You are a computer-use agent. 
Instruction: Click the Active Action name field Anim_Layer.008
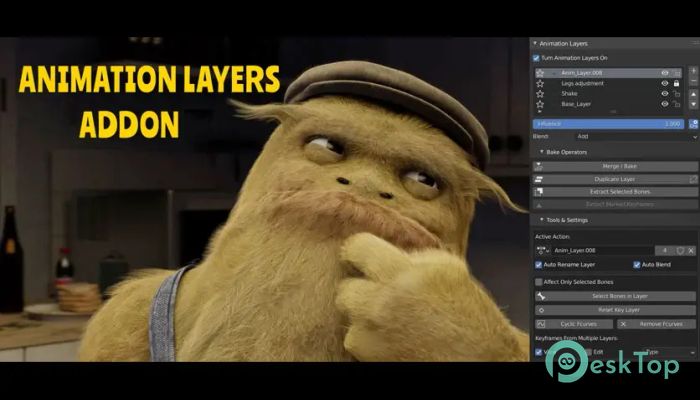[x=603, y=251]
